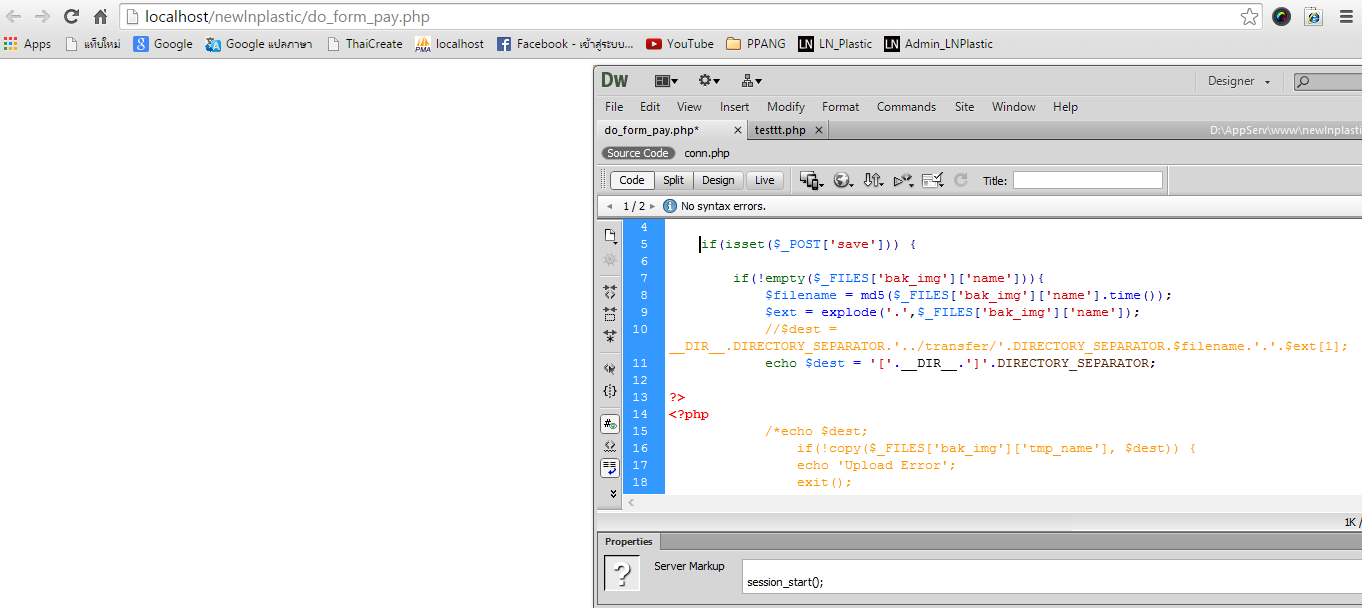This screenshot has width=1362, height=608.
Task: Expand more coding toolbar tools chevron
Action: pos(613,493)
